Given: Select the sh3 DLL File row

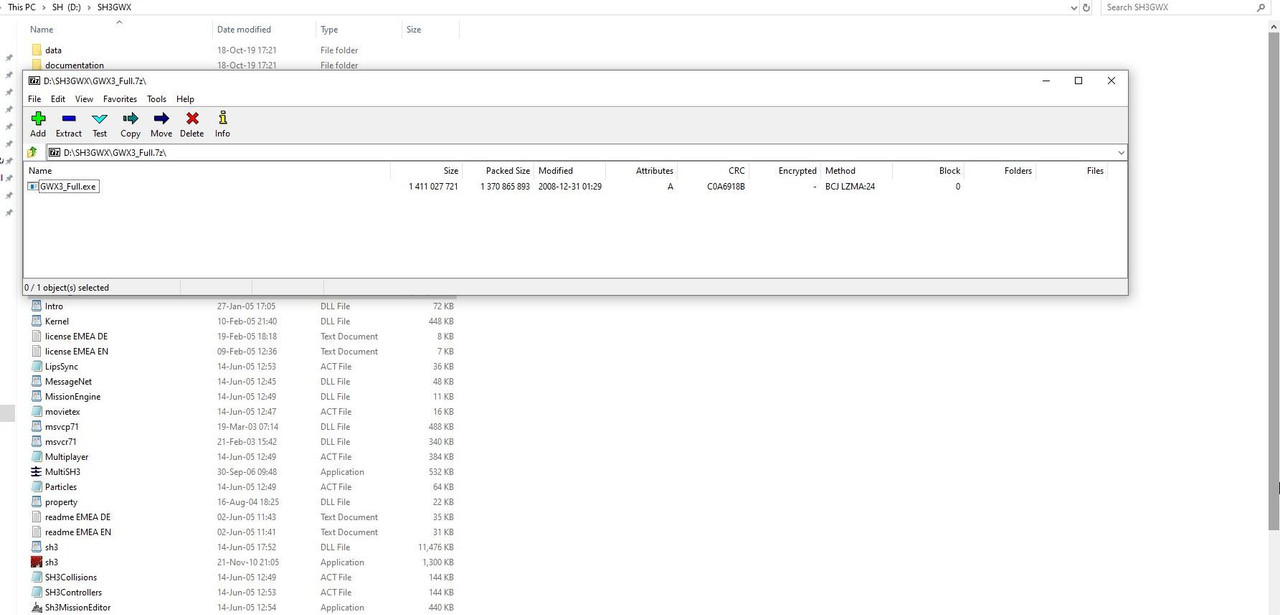Looking at the screenshot, I should [244, 547].
